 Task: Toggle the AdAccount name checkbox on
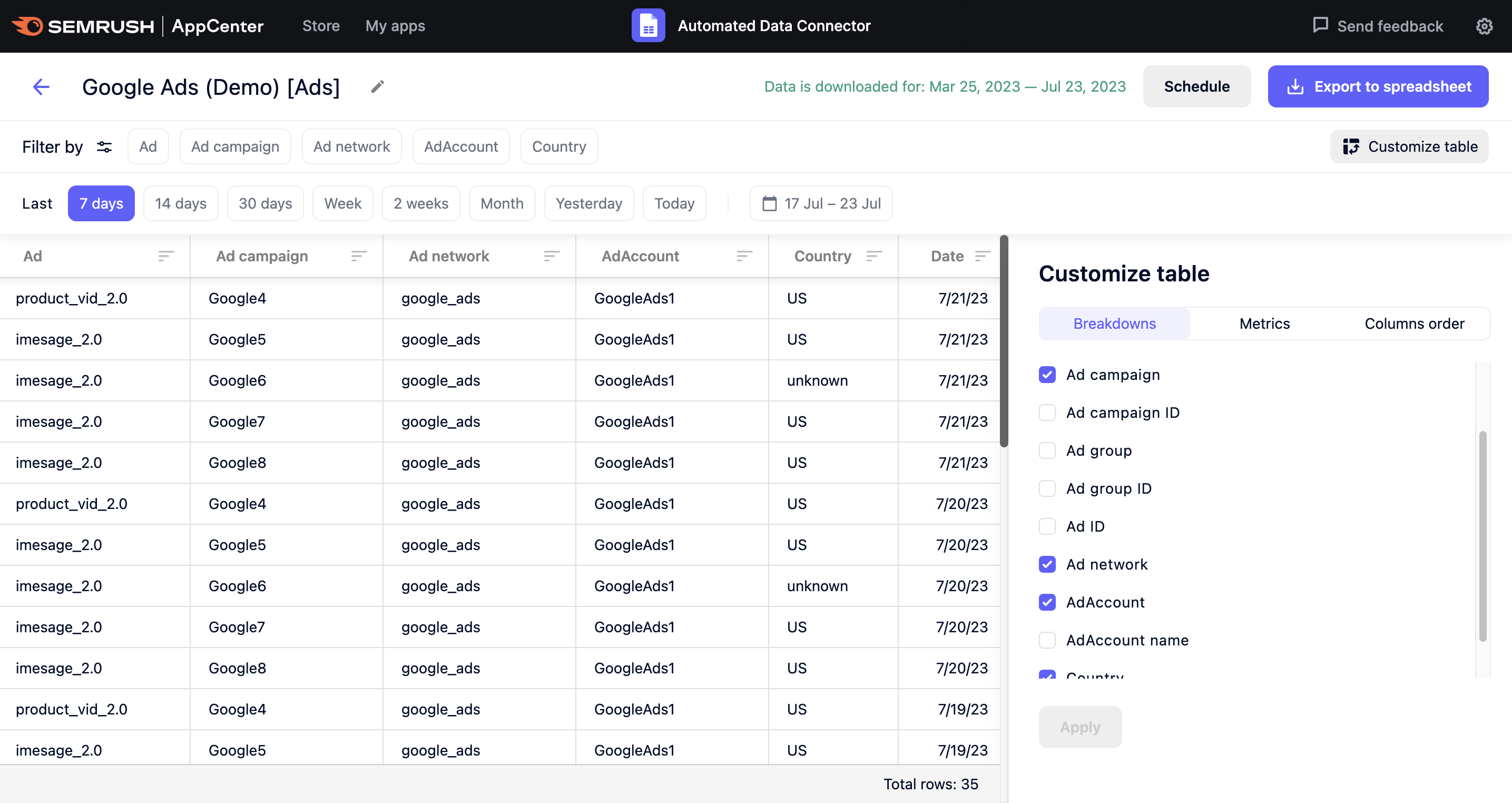click(x=1047, y=639)
